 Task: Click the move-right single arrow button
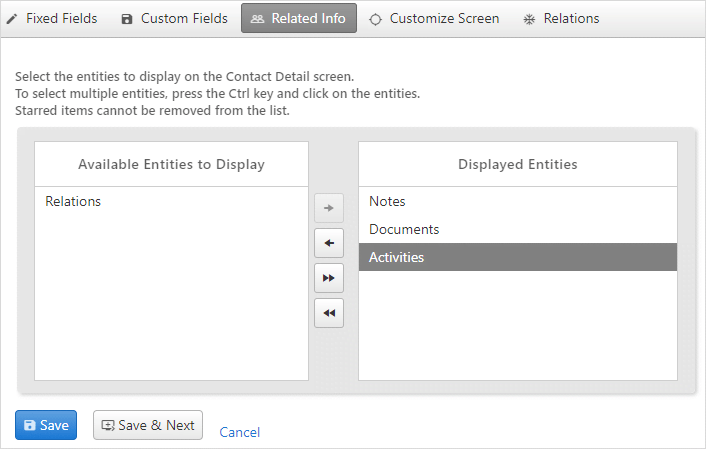pyautogui.click(x=329, y=208)
